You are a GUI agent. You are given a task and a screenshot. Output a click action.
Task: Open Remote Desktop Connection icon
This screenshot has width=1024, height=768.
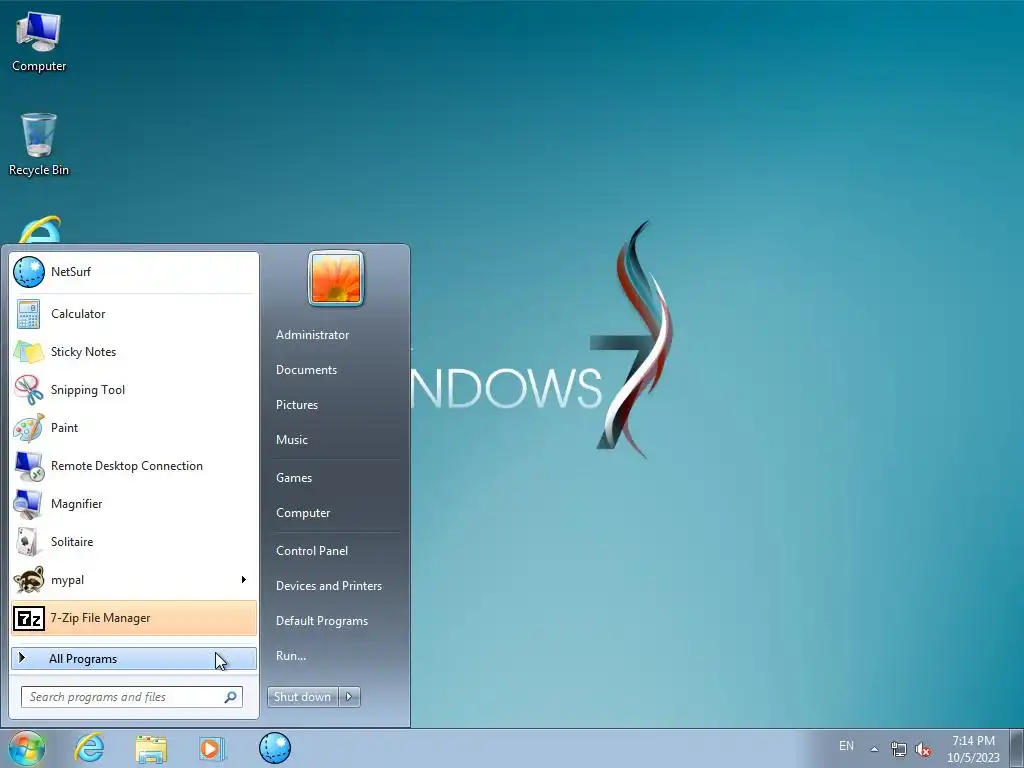coord(29,466)
